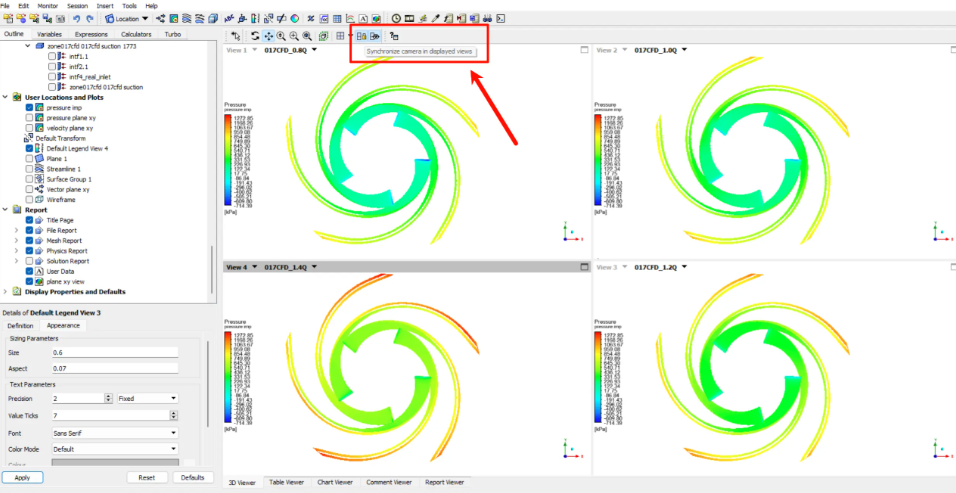Collapse the User Locations and Plots tree
The image size is (956, 493).
click(x=6, y=97)
